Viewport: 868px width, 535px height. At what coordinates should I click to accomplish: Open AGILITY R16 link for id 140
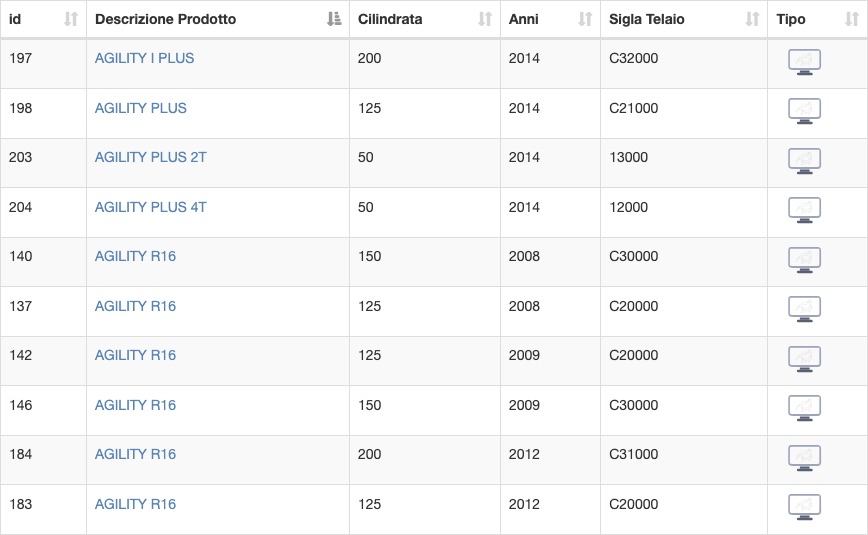[135, 256]
